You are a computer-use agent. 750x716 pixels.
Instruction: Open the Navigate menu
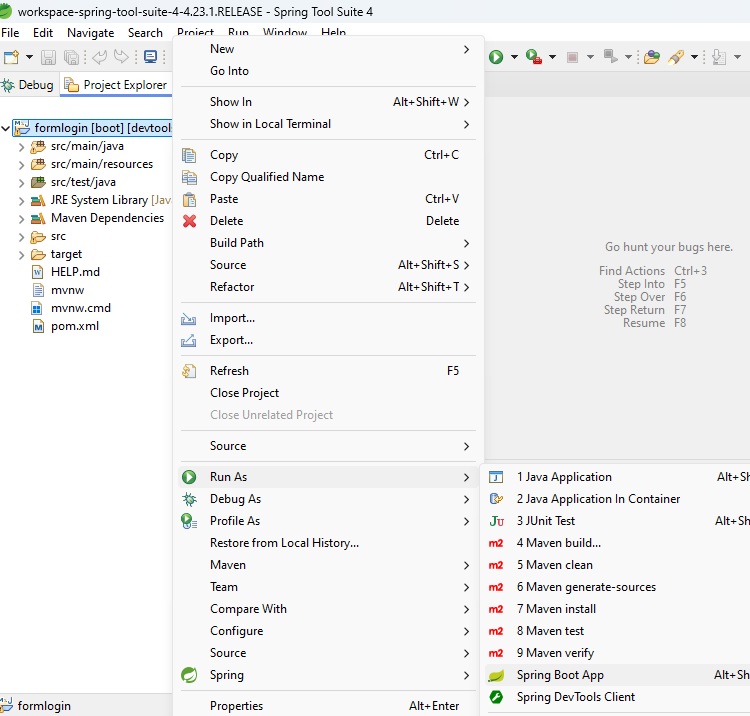pos(90,33)
